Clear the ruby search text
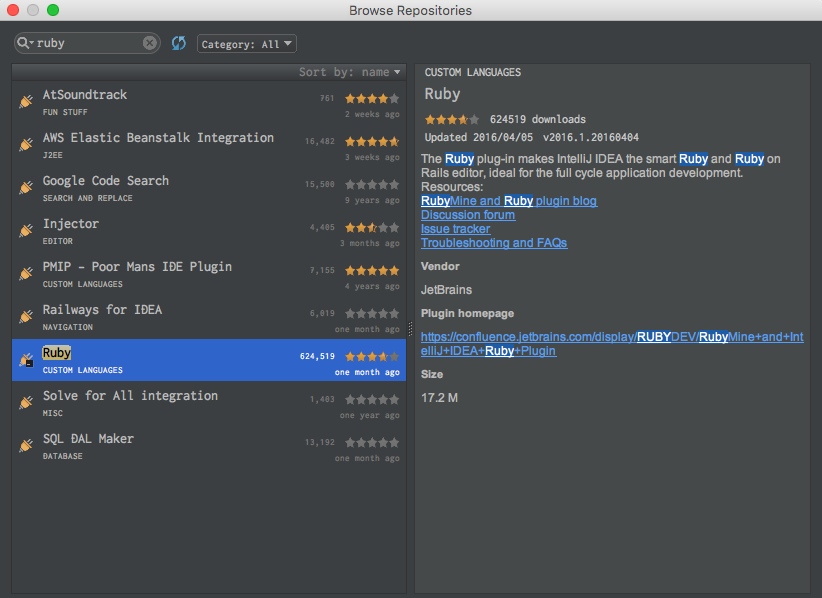Image resolution: width=822 pixels, height=598 pixels. 149,43
